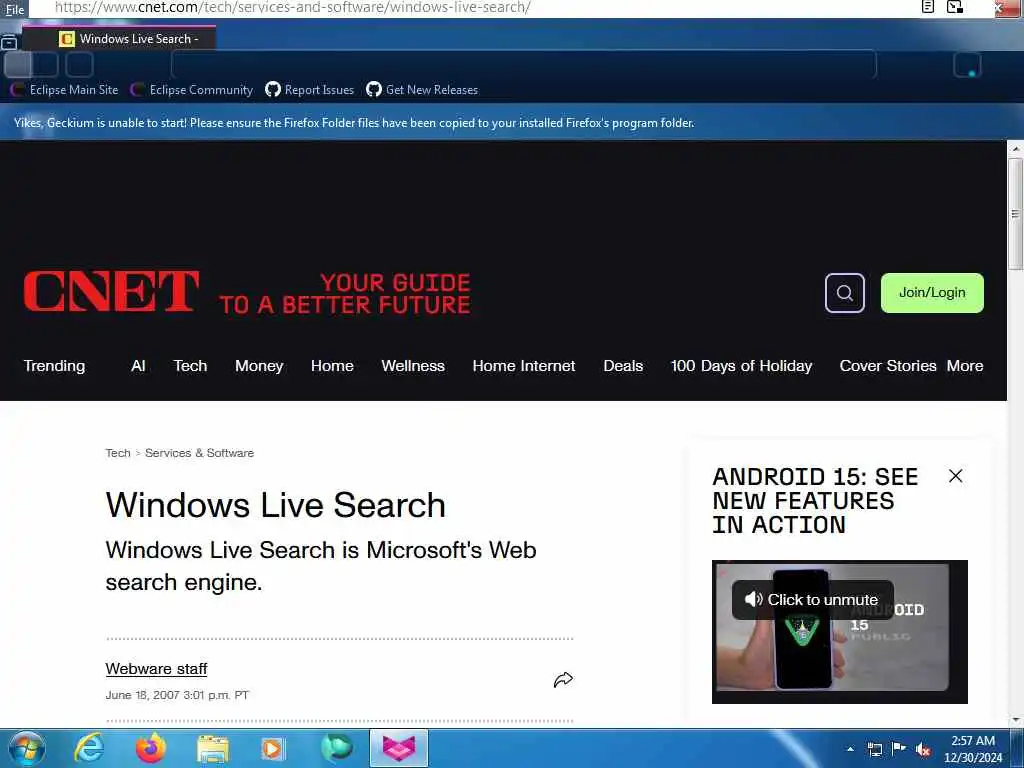Launch Firefox from taskbar

coord(151,748)
